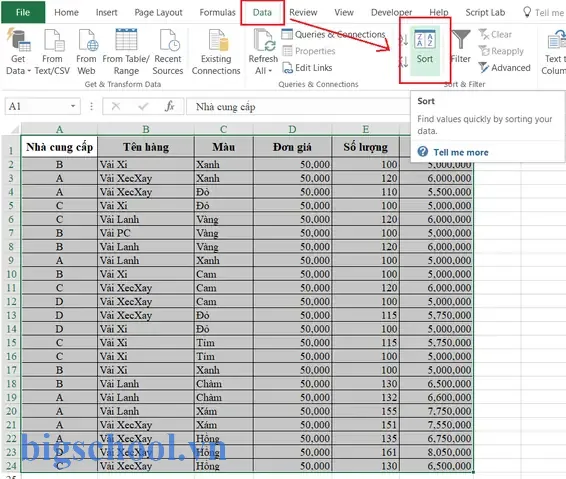Open Recent Sources
The height and width of the screenshot is (479, 566).
tap(168, 52)
